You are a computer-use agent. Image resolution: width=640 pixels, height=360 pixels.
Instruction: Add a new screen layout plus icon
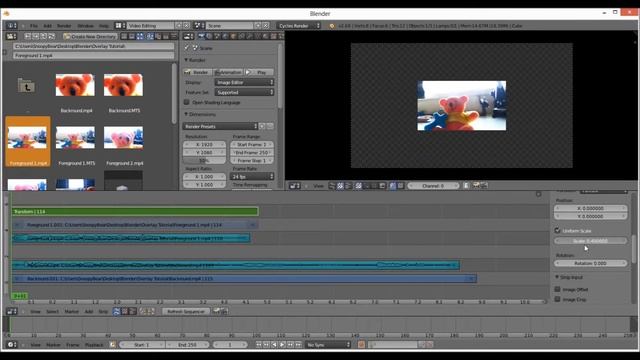point(178,25)
